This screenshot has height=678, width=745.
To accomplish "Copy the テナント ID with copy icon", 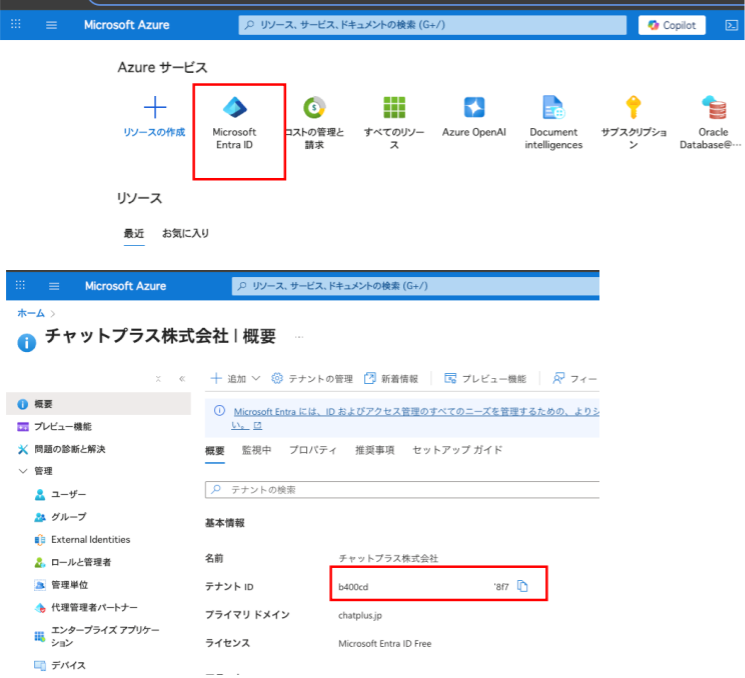I will pos(522,586).
